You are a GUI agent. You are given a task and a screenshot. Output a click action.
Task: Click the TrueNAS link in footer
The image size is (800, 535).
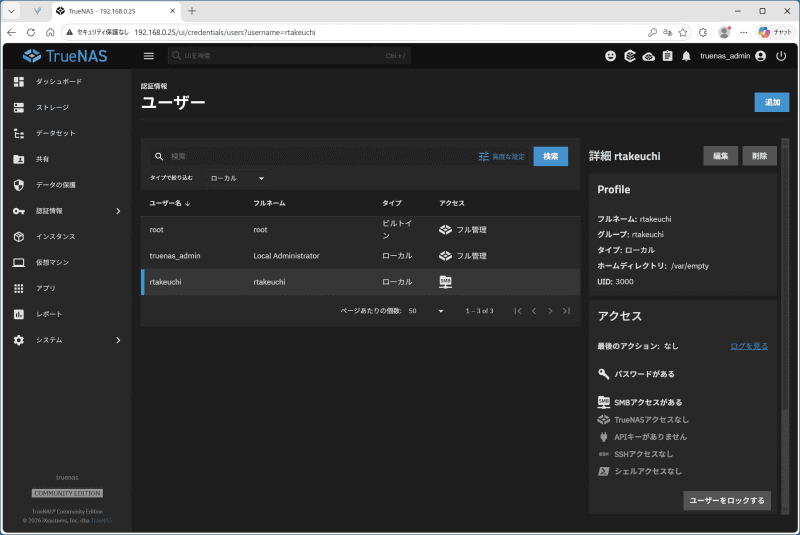[102, 521]
